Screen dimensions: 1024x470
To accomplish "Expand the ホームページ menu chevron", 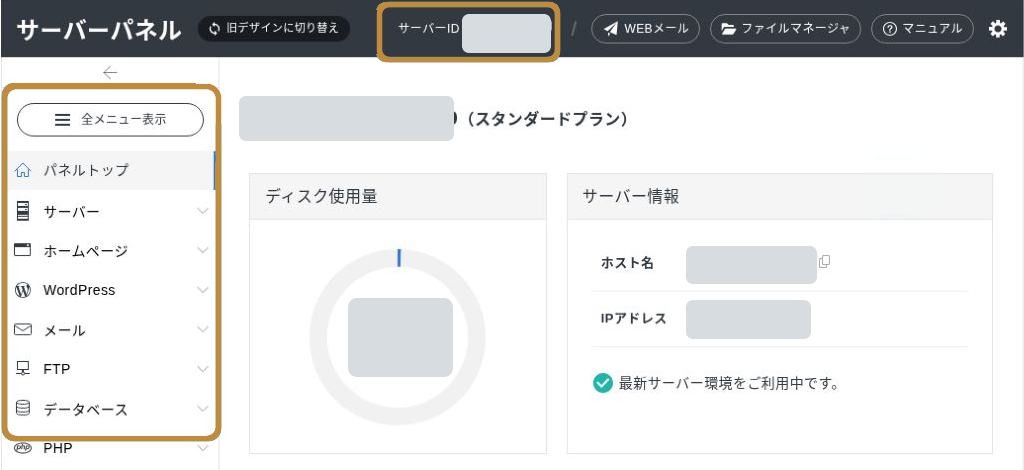I will point(202,250).
